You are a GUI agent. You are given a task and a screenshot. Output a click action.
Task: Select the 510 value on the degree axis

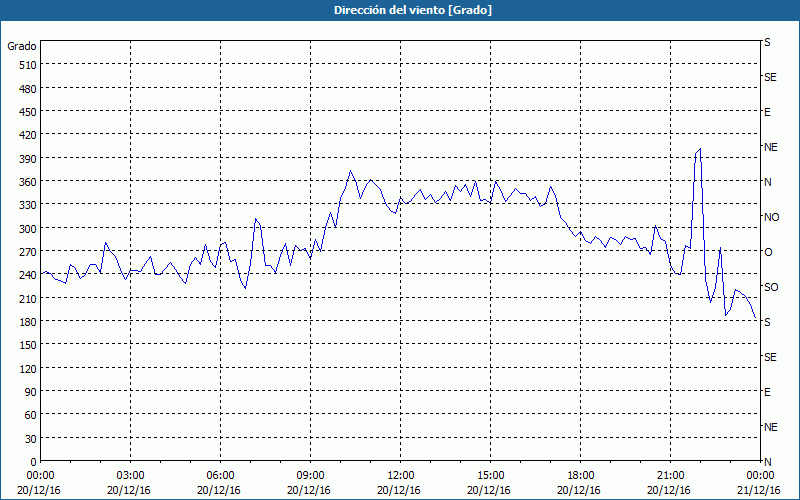pos(29,65)
